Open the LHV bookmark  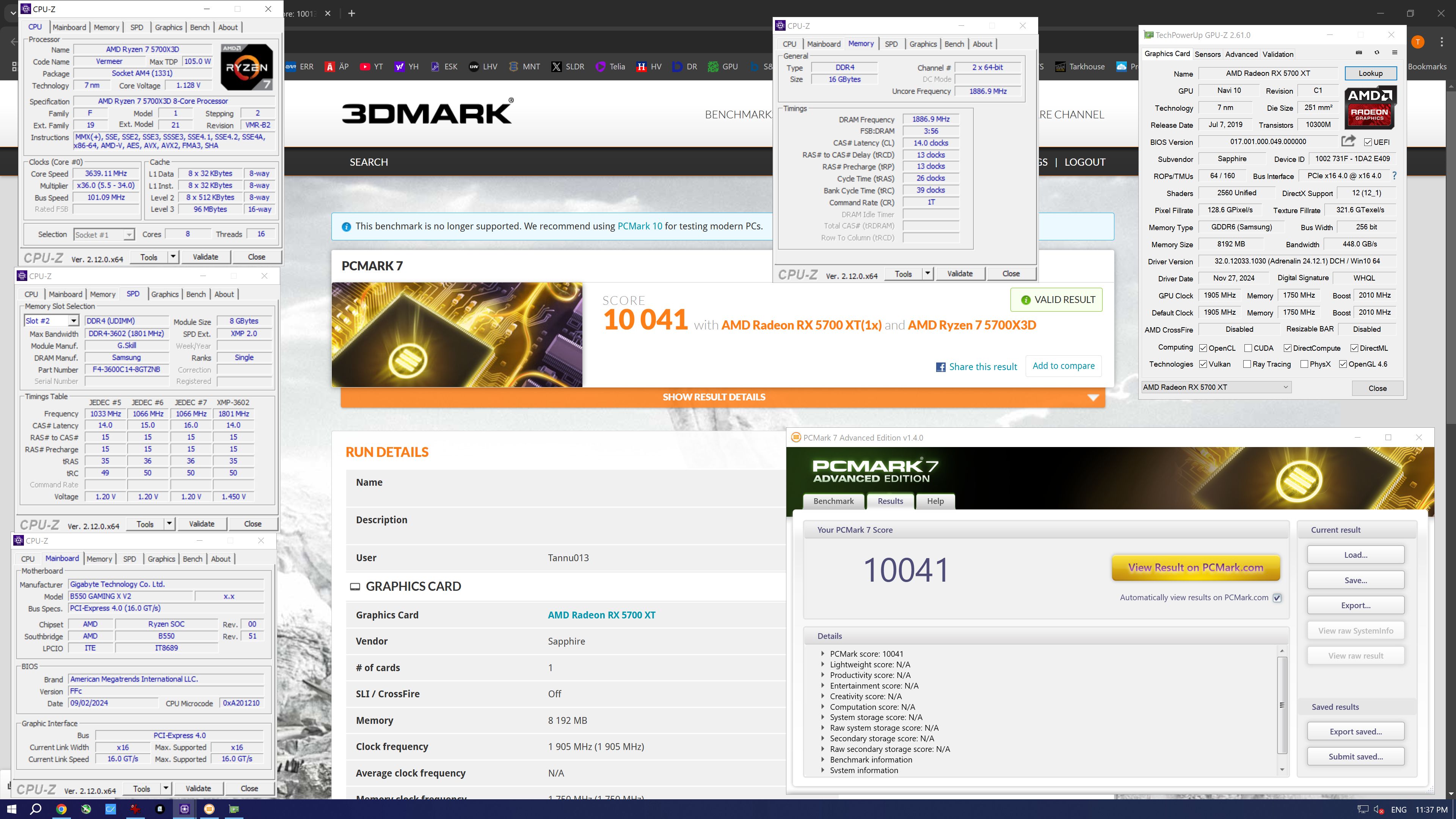click(x=483, y=67)
